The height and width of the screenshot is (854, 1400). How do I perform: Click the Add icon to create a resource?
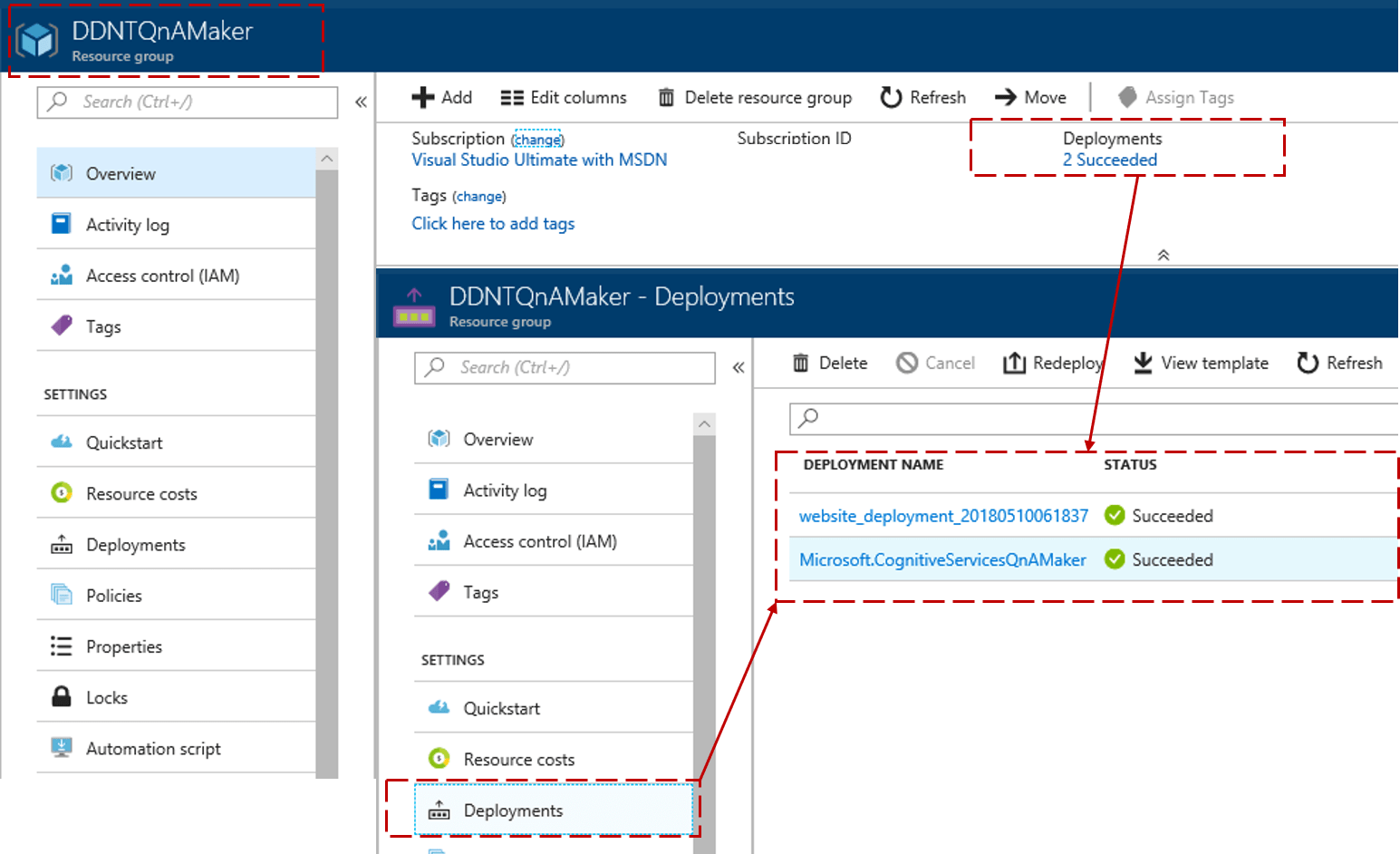tap(424, 97)
